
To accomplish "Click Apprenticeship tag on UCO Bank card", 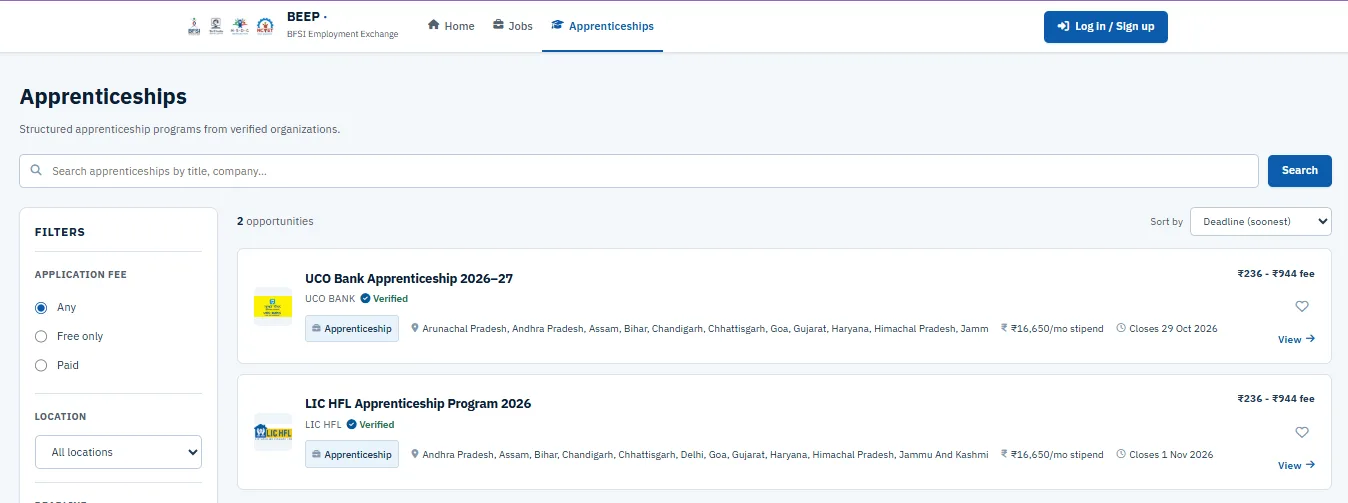I will 352,328.
